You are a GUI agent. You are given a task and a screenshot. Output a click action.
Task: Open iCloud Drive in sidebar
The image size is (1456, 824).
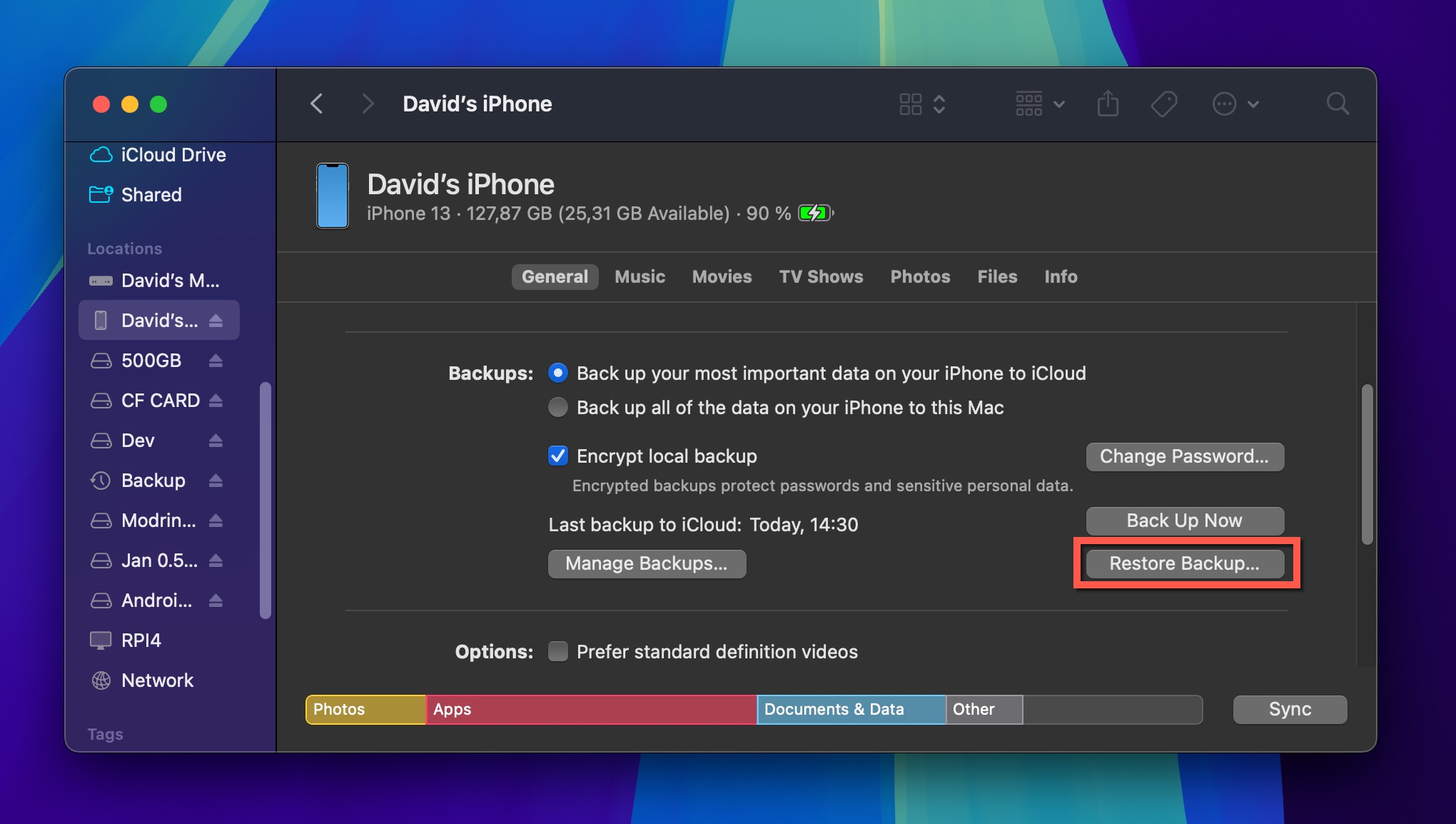(x=158, y=155)
